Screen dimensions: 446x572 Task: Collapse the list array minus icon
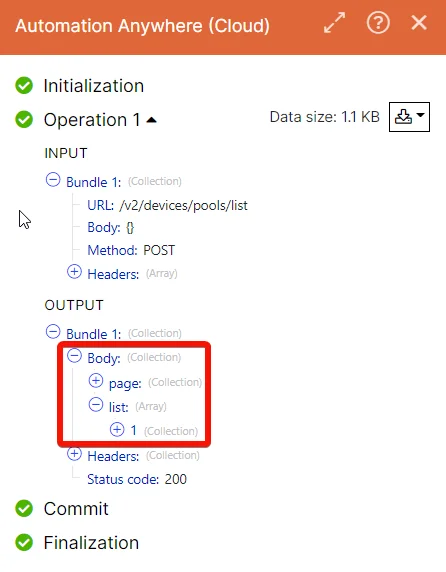point(96,405)
